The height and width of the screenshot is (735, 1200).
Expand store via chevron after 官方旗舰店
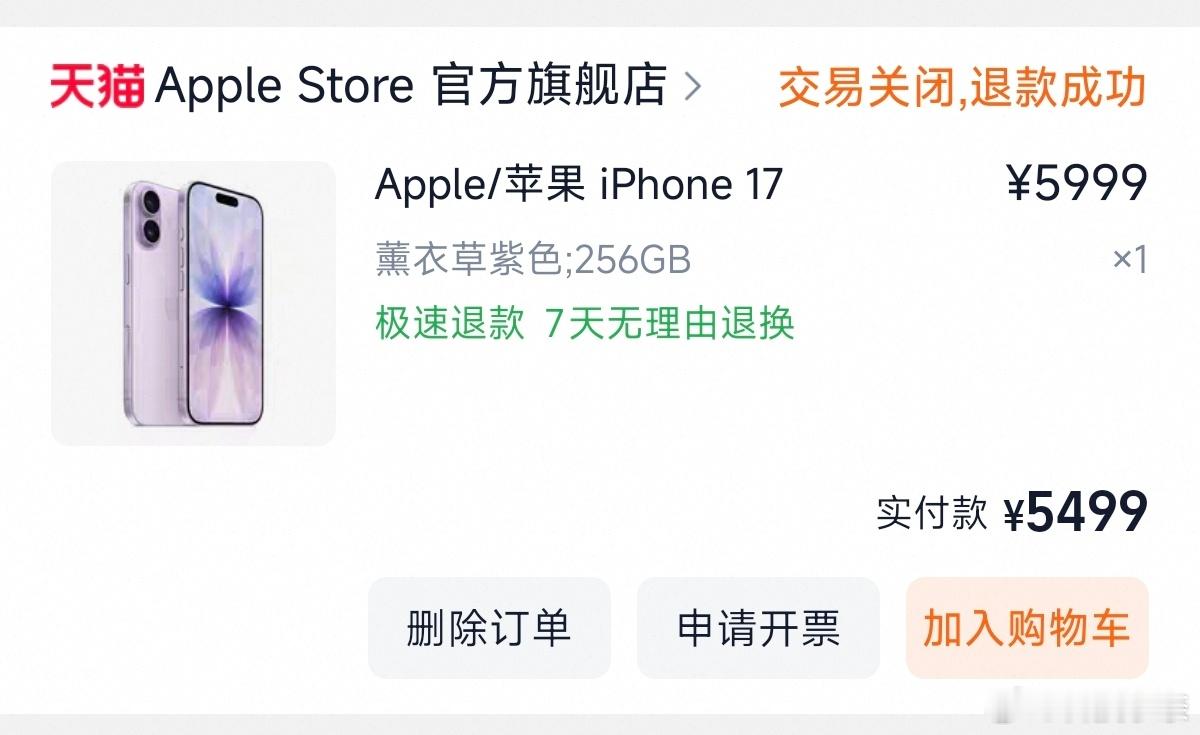[692, 87]
